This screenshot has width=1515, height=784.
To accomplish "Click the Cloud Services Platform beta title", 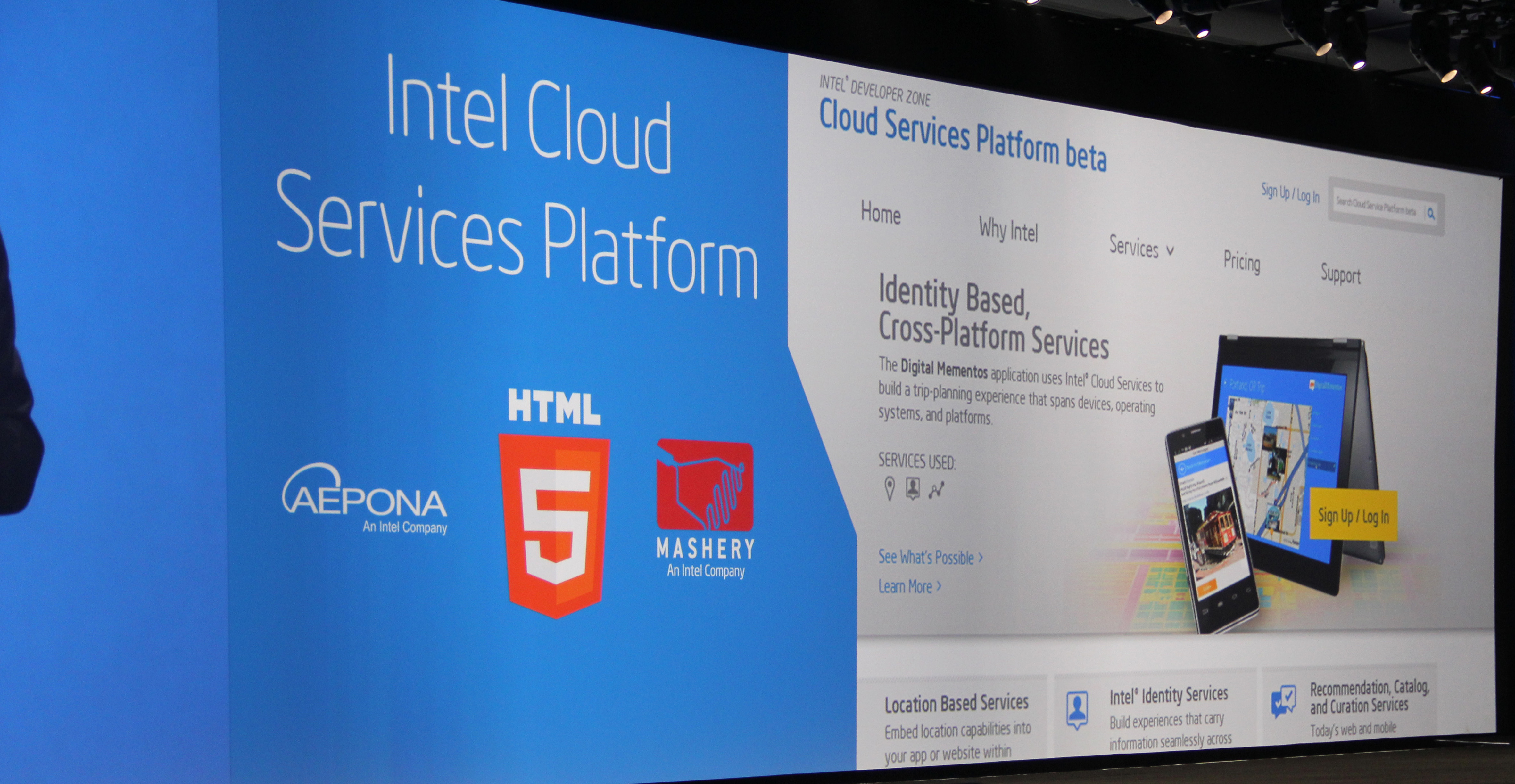I will click(x=962, y=135).
